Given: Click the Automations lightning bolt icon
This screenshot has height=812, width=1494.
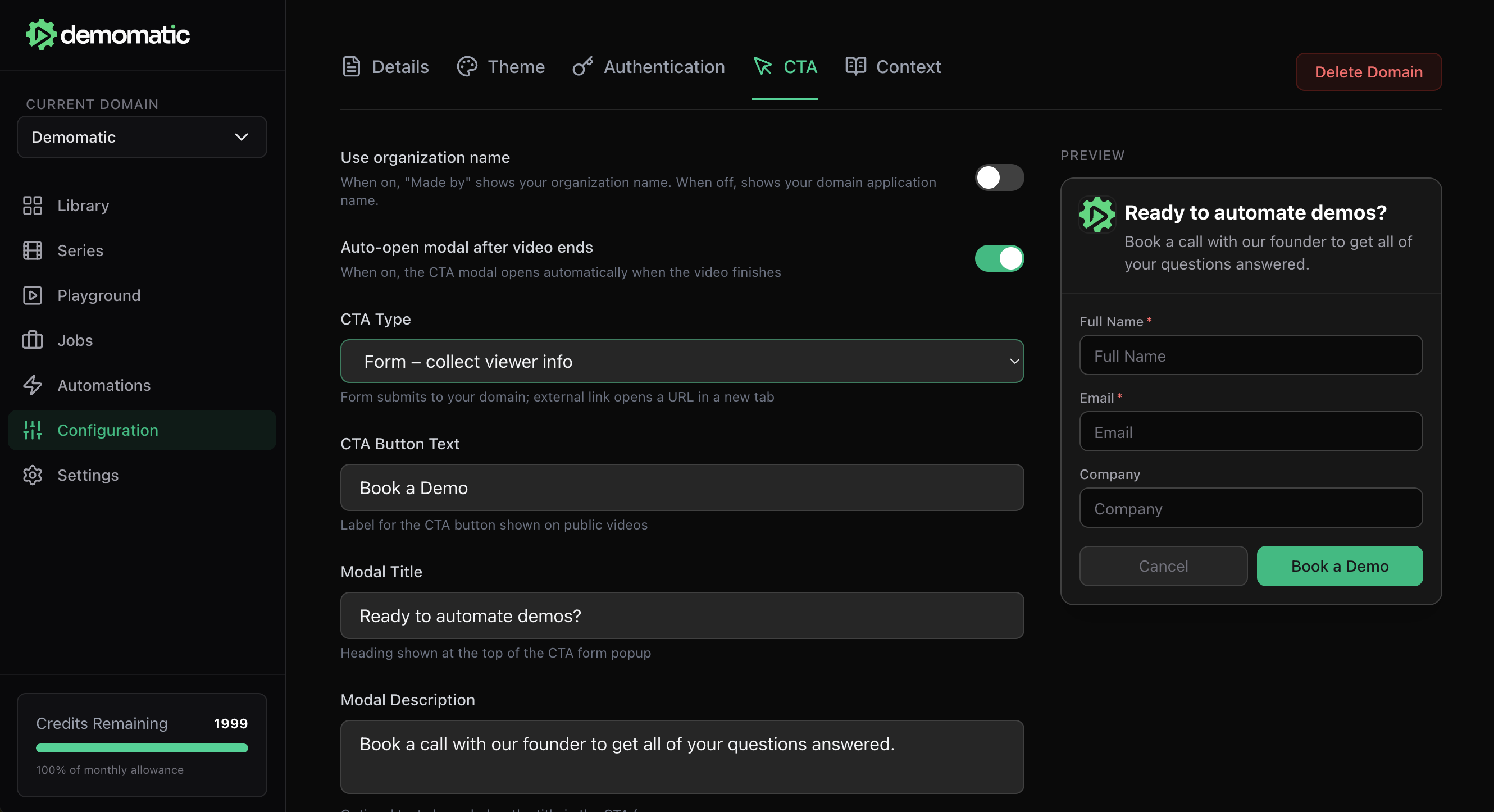Looking at the screenshot, I should click(33, 385).
